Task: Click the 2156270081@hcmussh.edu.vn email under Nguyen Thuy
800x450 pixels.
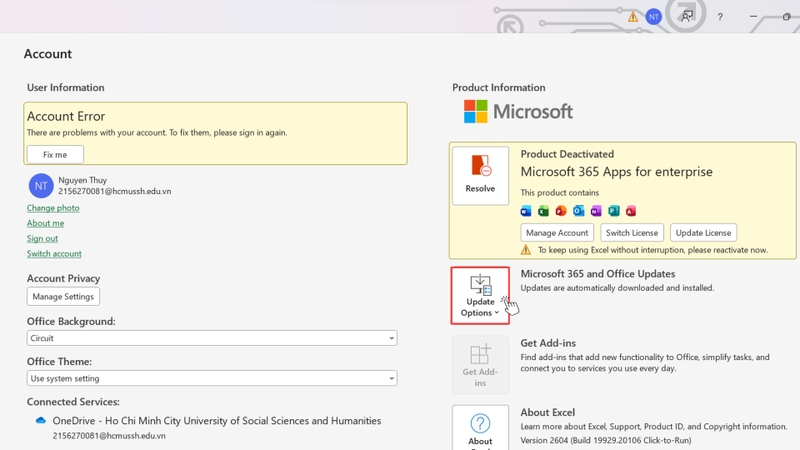Action: tap(115, 191)
